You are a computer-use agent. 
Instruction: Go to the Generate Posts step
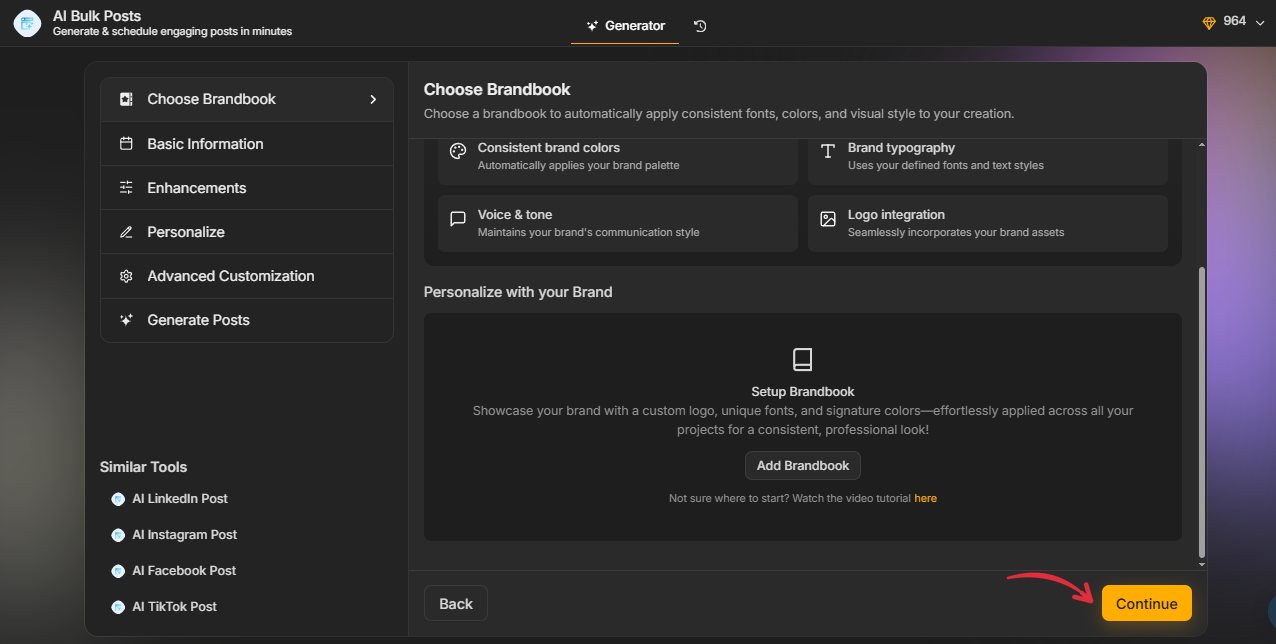point(247,320)
